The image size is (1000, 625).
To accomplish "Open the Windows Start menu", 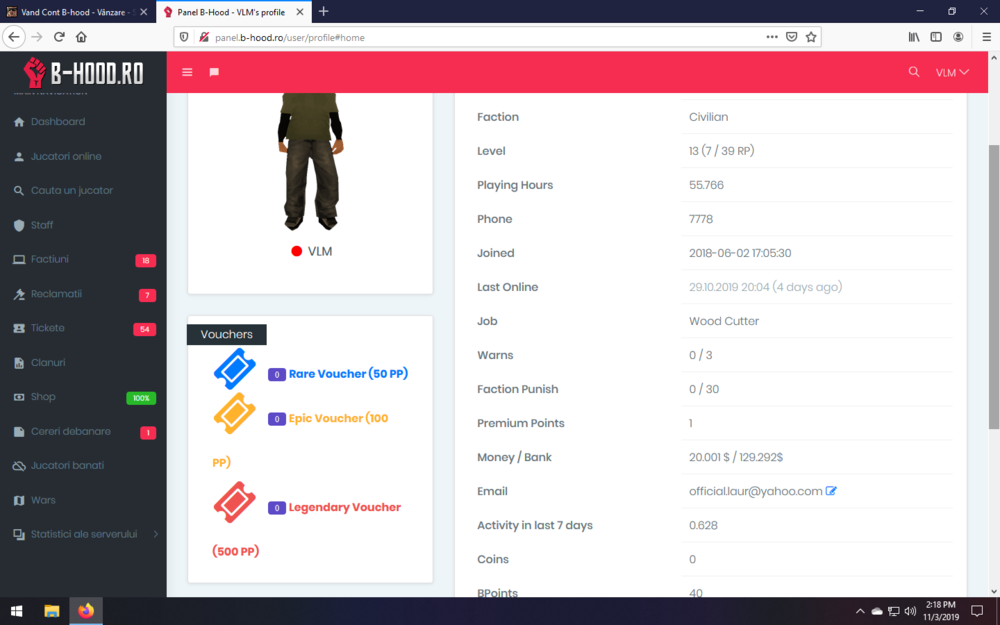I will coord(17,611).
